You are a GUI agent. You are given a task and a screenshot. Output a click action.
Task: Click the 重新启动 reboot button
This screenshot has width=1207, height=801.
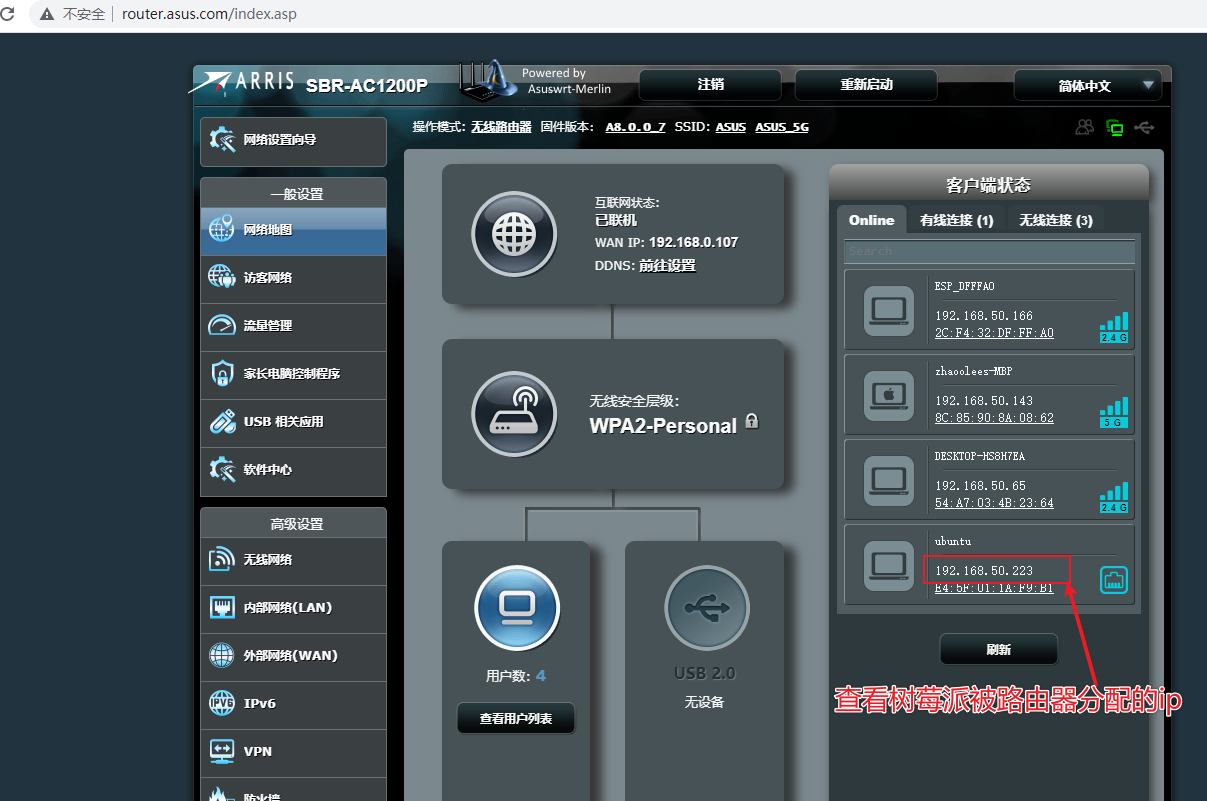tap(866, 85)
